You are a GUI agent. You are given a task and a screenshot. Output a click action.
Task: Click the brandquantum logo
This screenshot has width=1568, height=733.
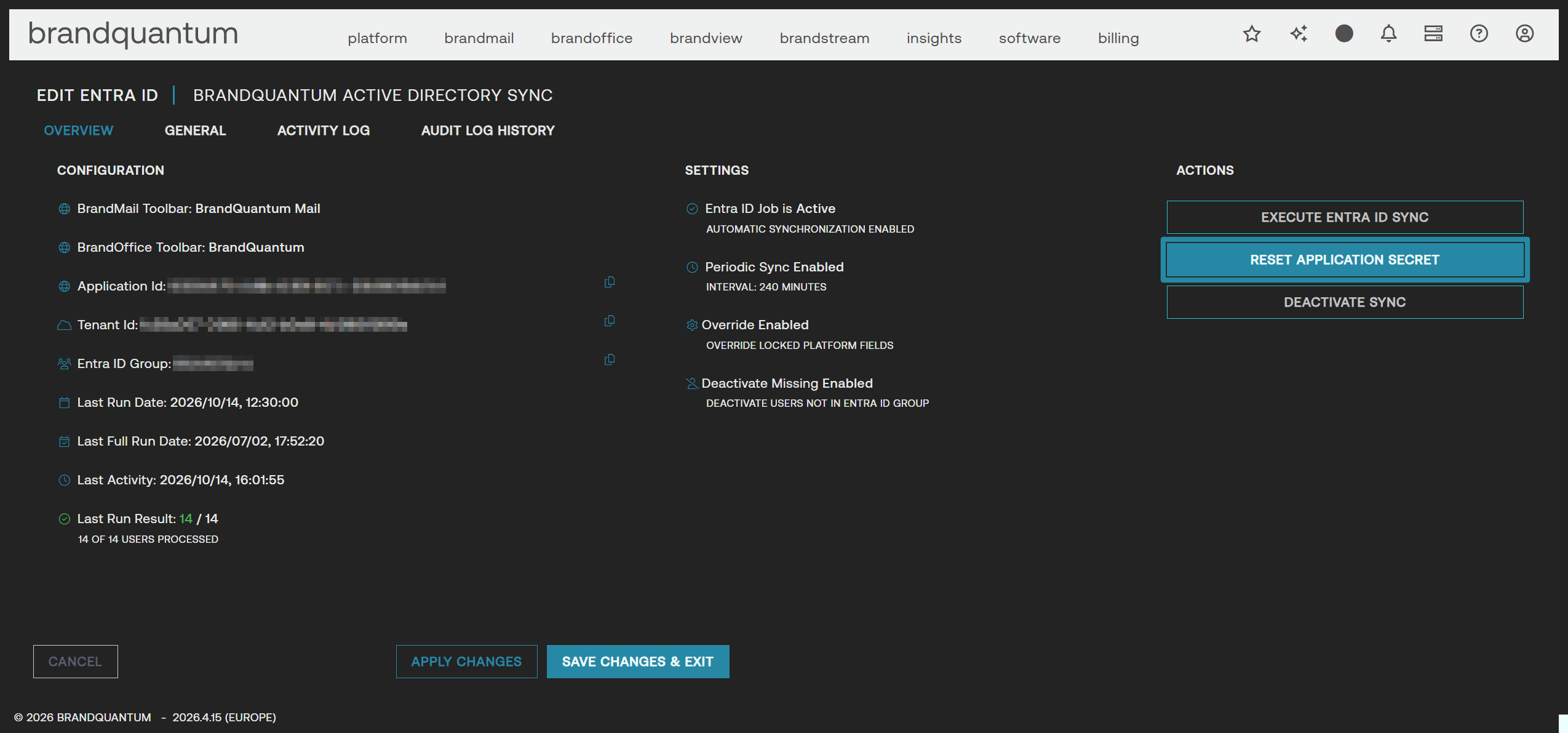pos(133,34)
